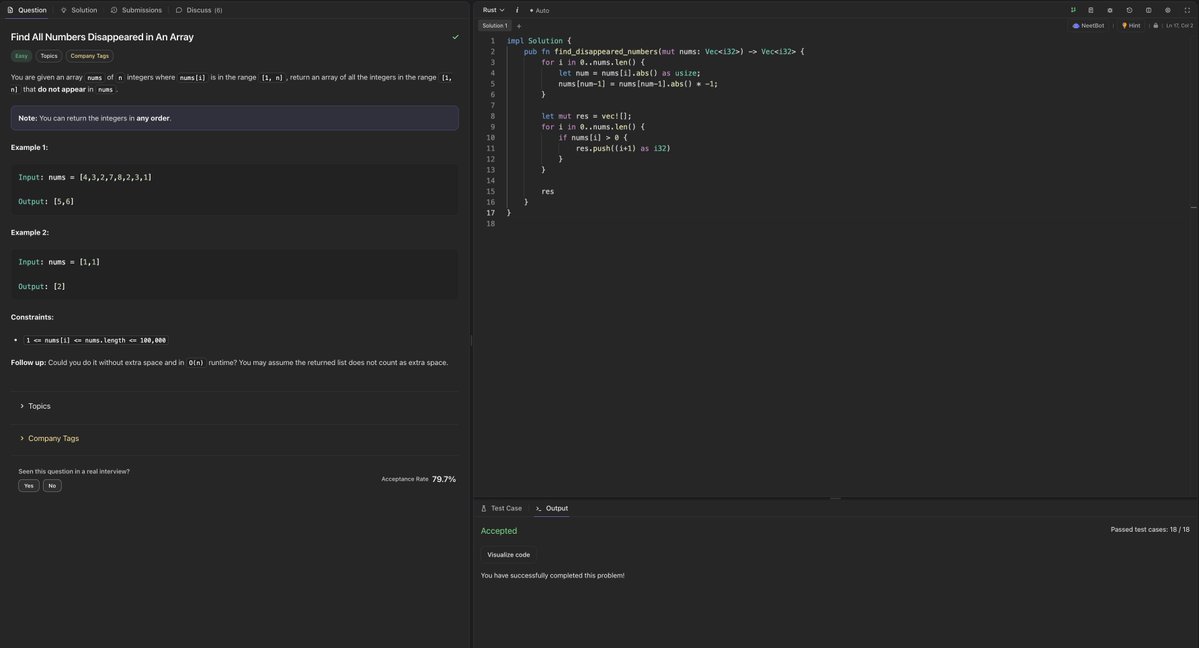1199x648 pixels.
Task: Select No for seen in interview
Action: (52, 486)
